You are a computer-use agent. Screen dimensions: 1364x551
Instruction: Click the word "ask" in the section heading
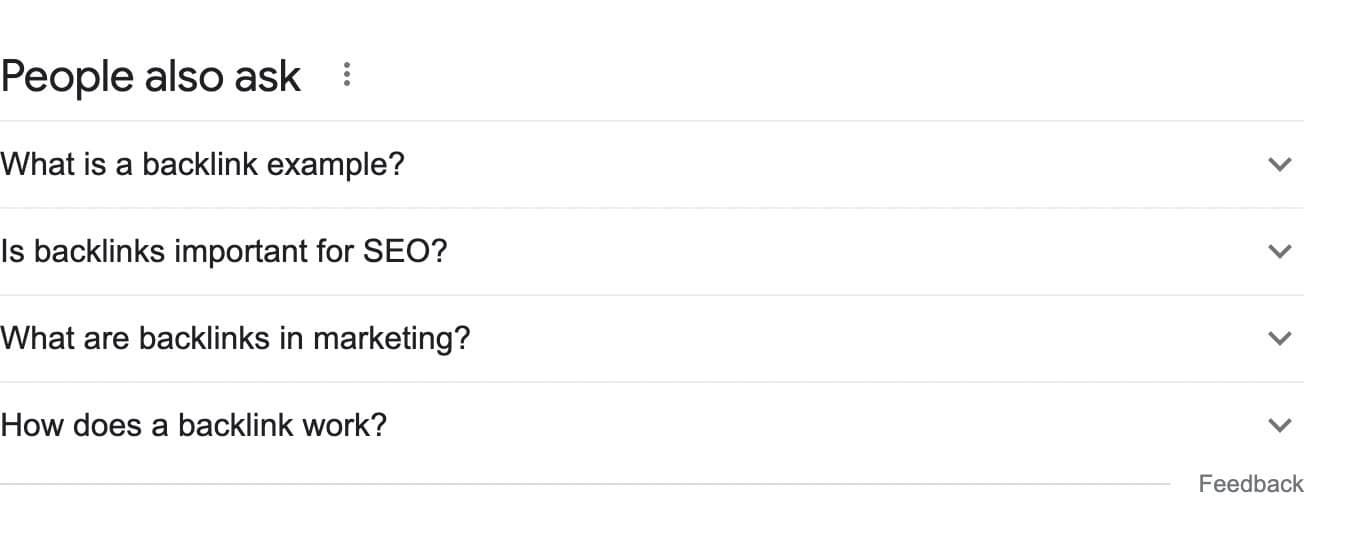[x=267, y=77]
